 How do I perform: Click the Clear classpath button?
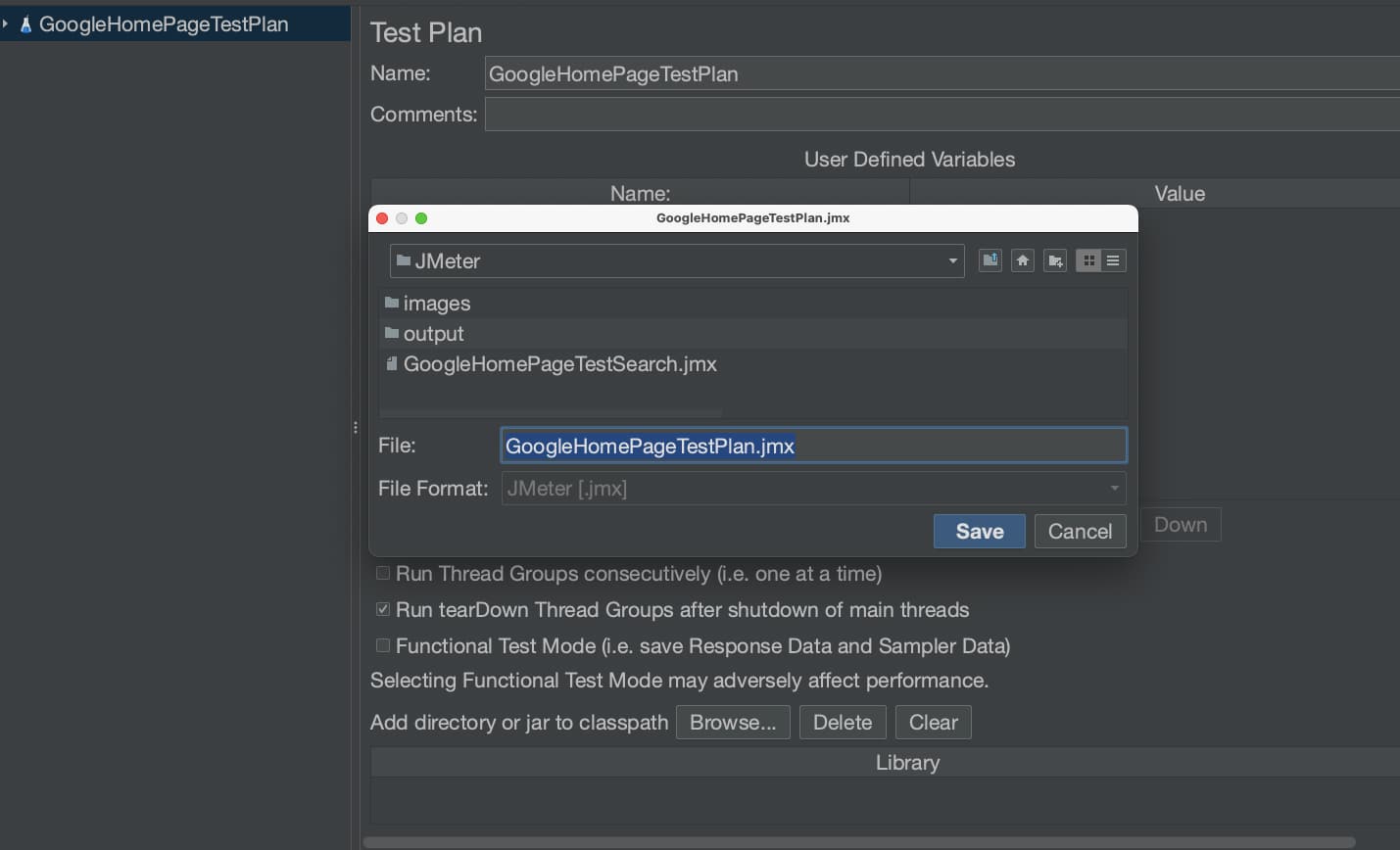pyautogui.click(x=933, y=723)
